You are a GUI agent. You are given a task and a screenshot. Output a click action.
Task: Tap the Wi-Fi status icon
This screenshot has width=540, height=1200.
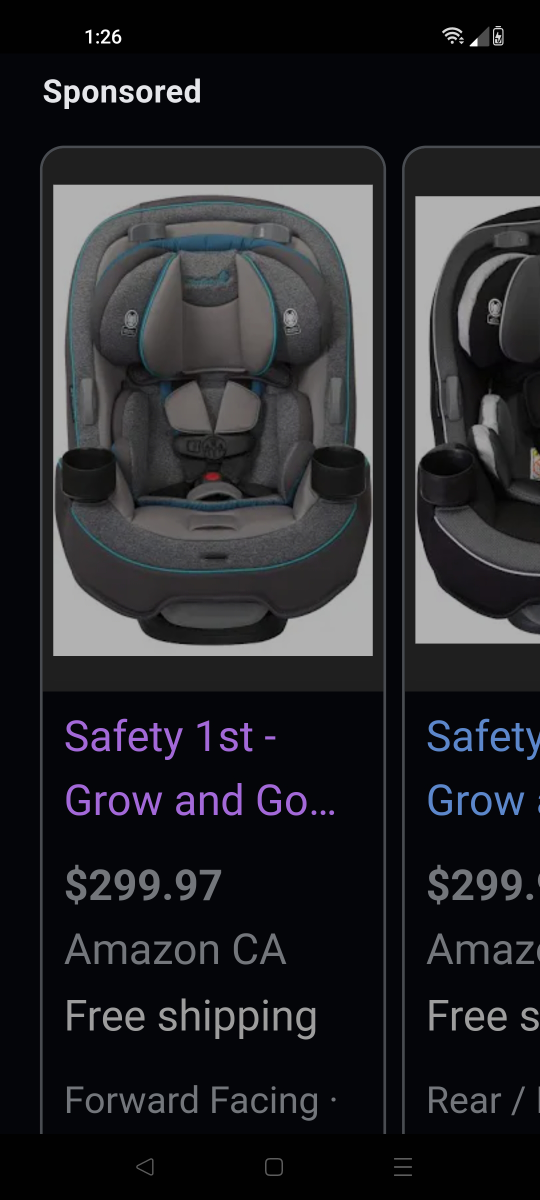click(x=454, y=37)
